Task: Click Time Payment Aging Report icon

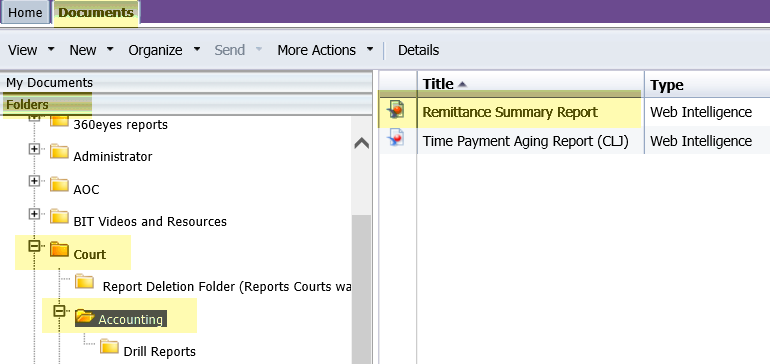Action: pos(396,138)
